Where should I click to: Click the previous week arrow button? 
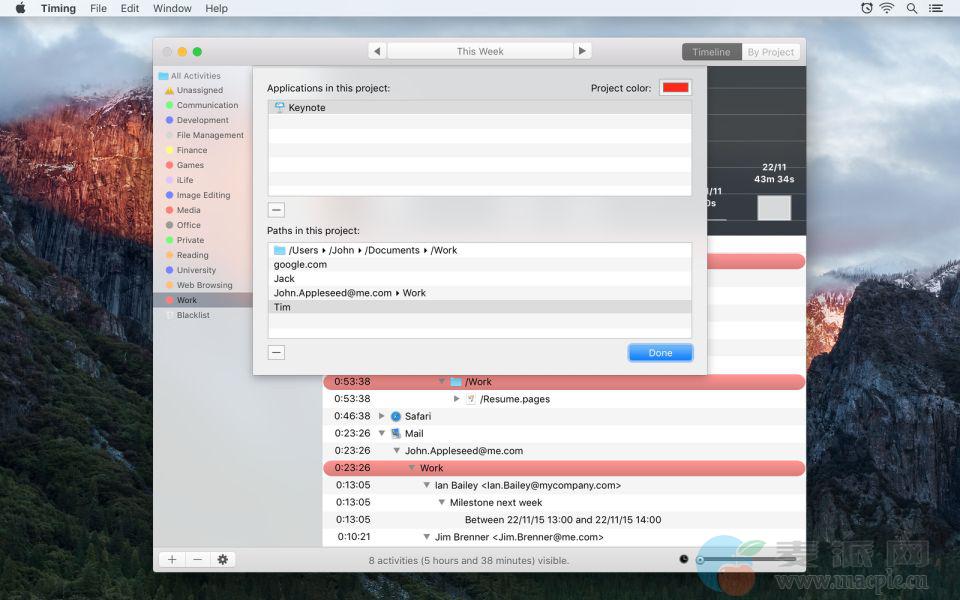(x=377, y=51)
